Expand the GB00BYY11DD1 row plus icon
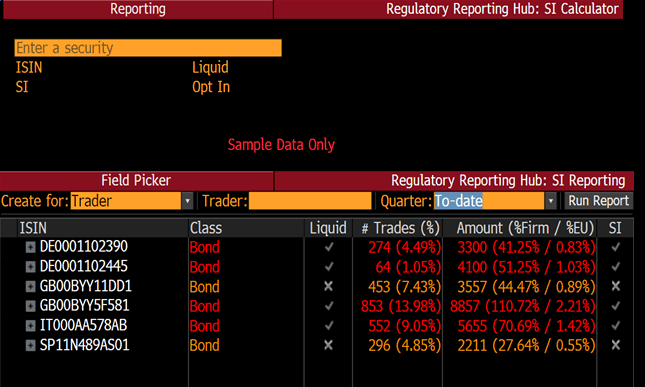The image size is (645, 387). pyautogui.click(x=30, y=286)
